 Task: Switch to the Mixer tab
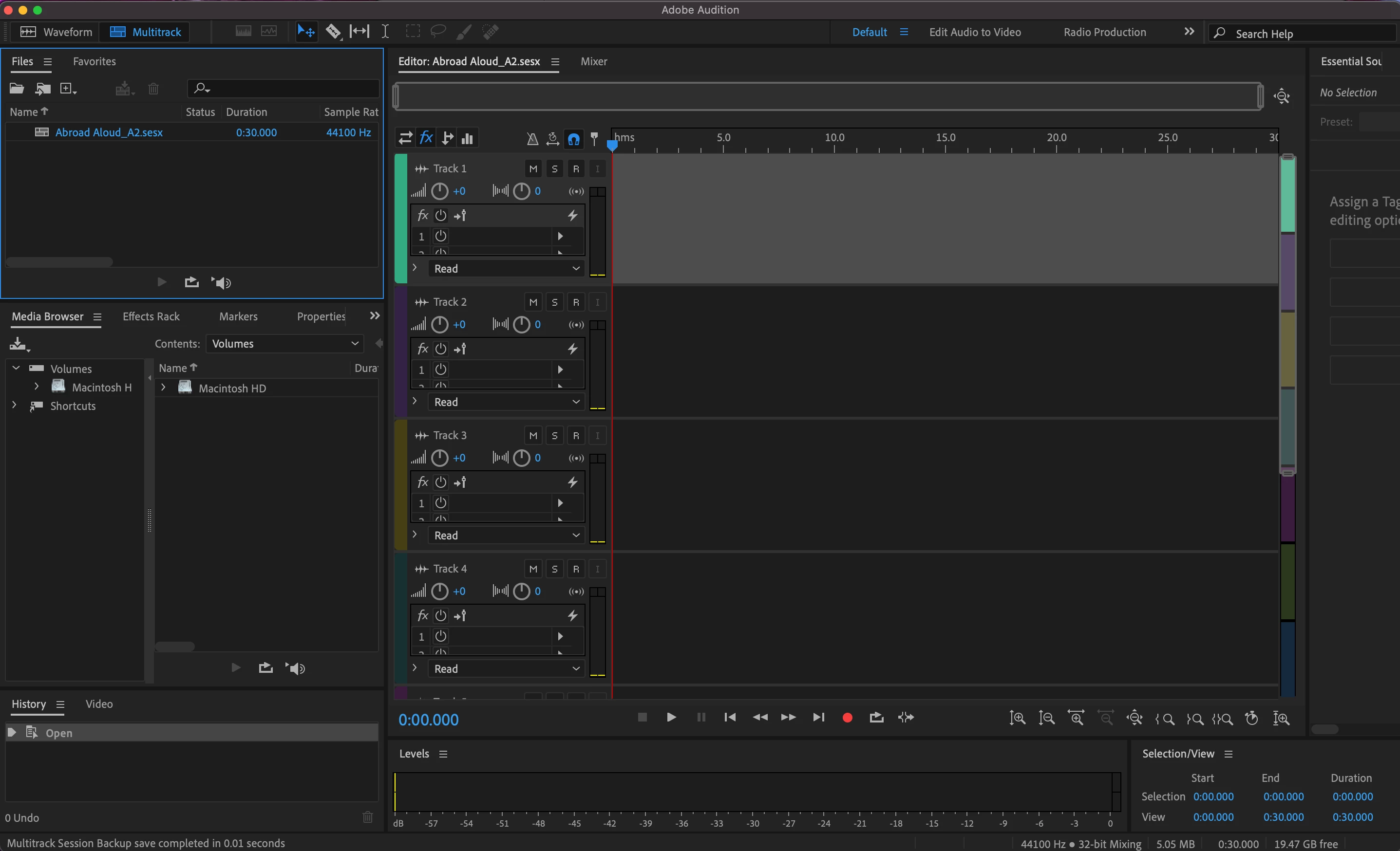point(593,61)
